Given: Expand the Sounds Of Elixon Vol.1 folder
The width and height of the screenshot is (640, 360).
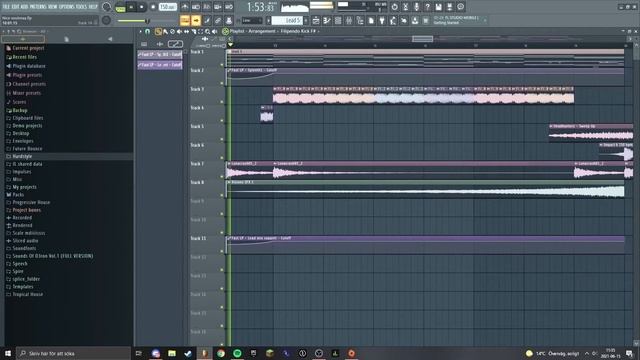Looking at the screenshot, I should [x=53, y=256].
